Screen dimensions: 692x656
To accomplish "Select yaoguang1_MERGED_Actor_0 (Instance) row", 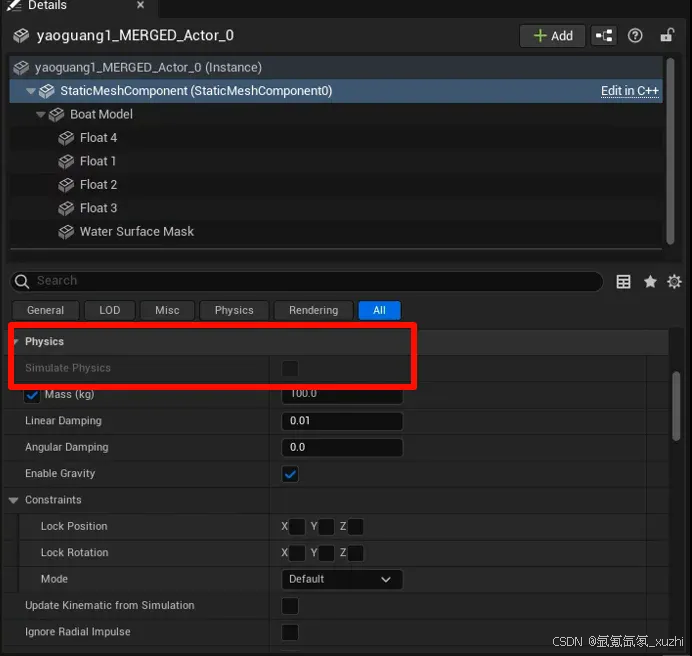I will pos(336,68).
